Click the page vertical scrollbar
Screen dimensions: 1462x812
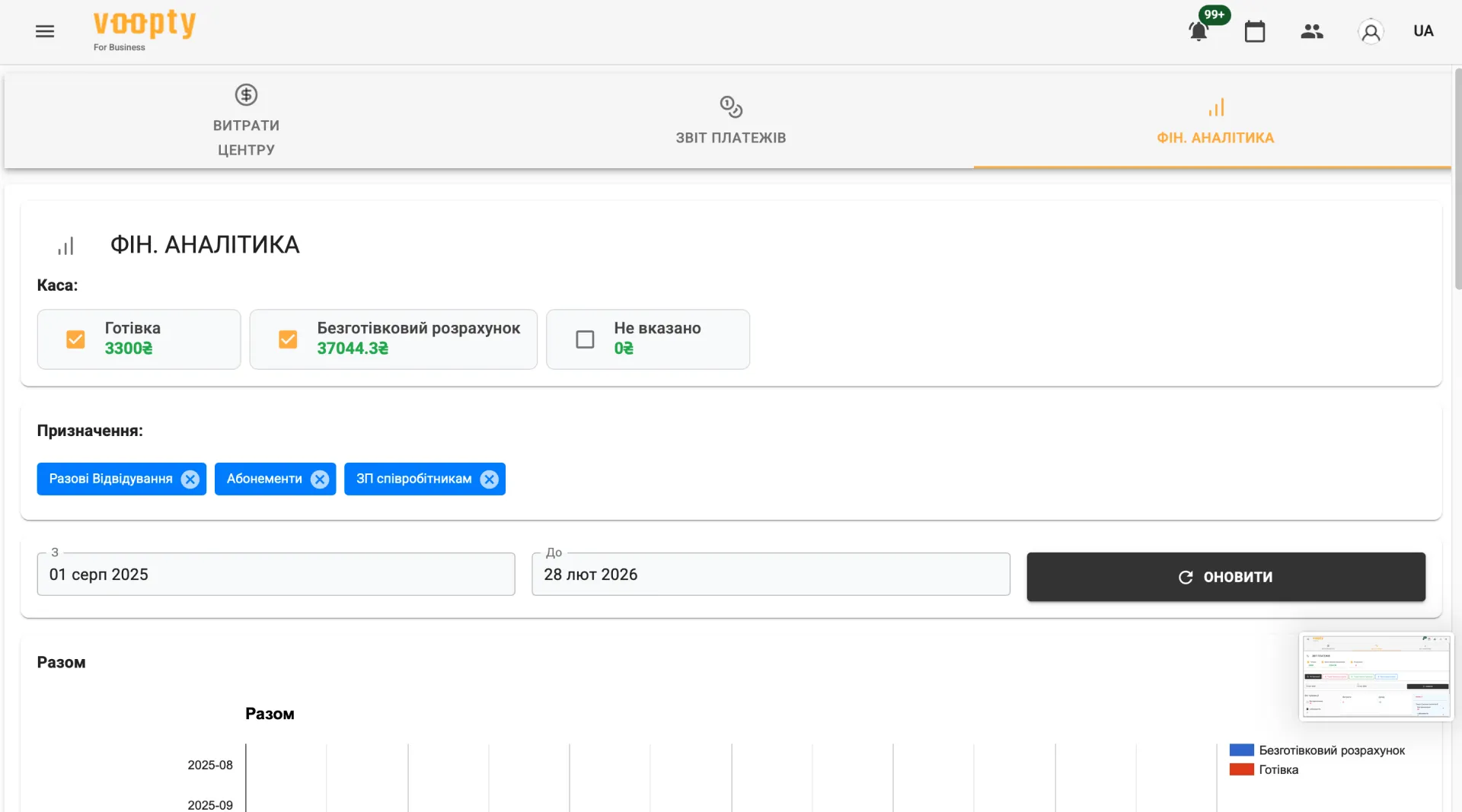point(1457,179)
